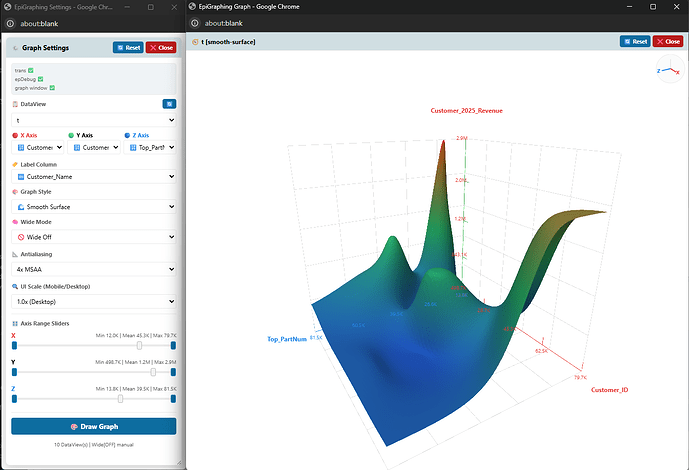Image resolution: width=689 pixels, height=470 pixels.
Task: Click Top_PartNum axis label in graph
Action: (x=287, y=339)
